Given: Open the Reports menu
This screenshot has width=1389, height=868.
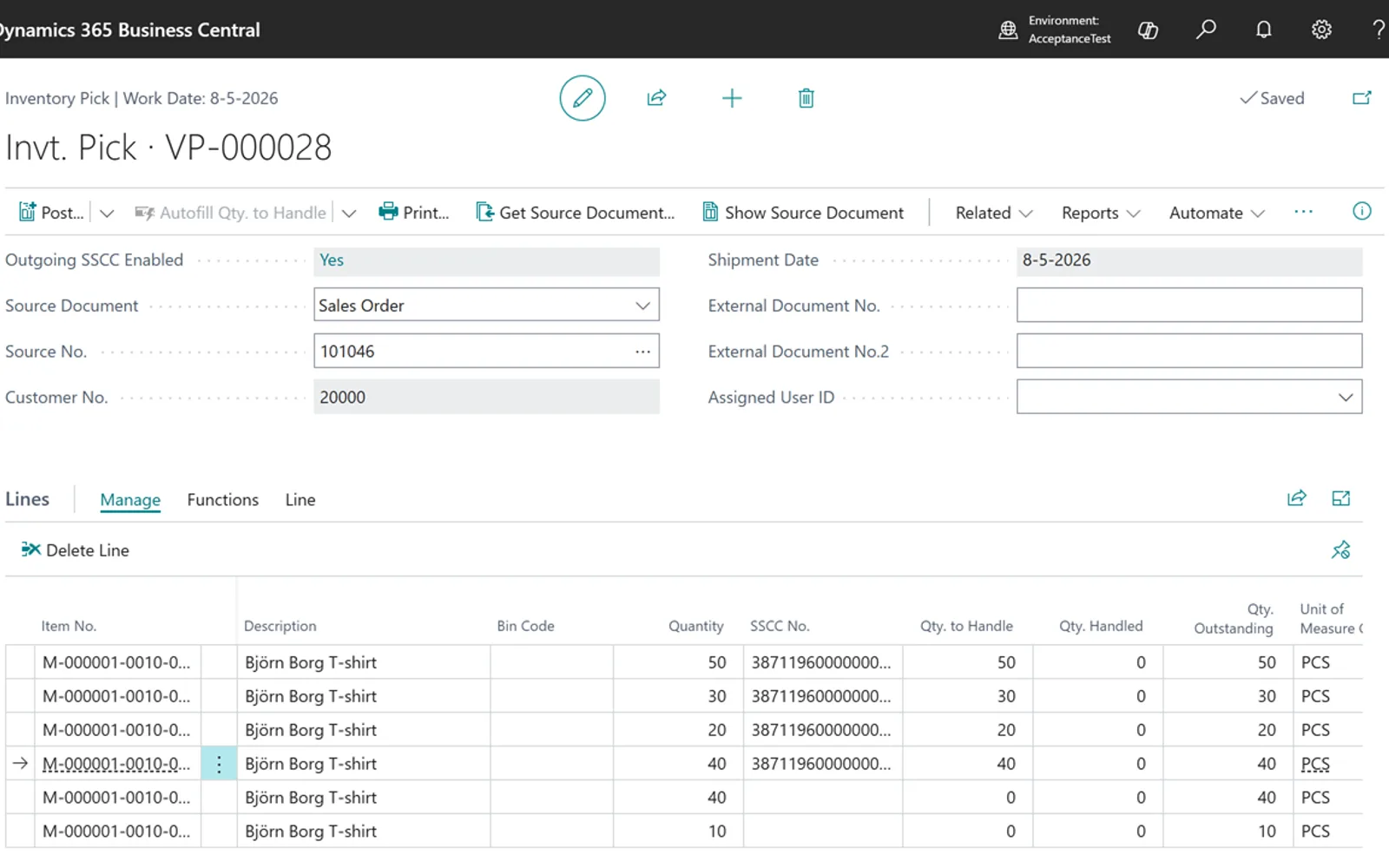Looking at the screenshot, I should coord(1101,213).
